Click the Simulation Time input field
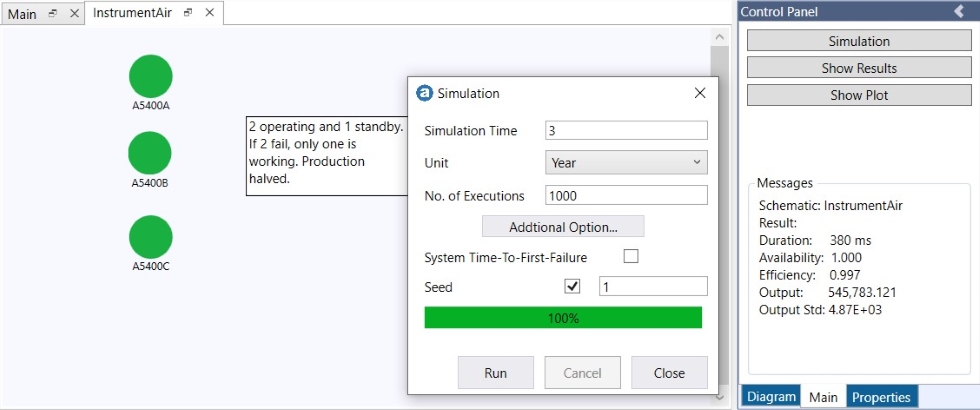 tap(626, 131)
